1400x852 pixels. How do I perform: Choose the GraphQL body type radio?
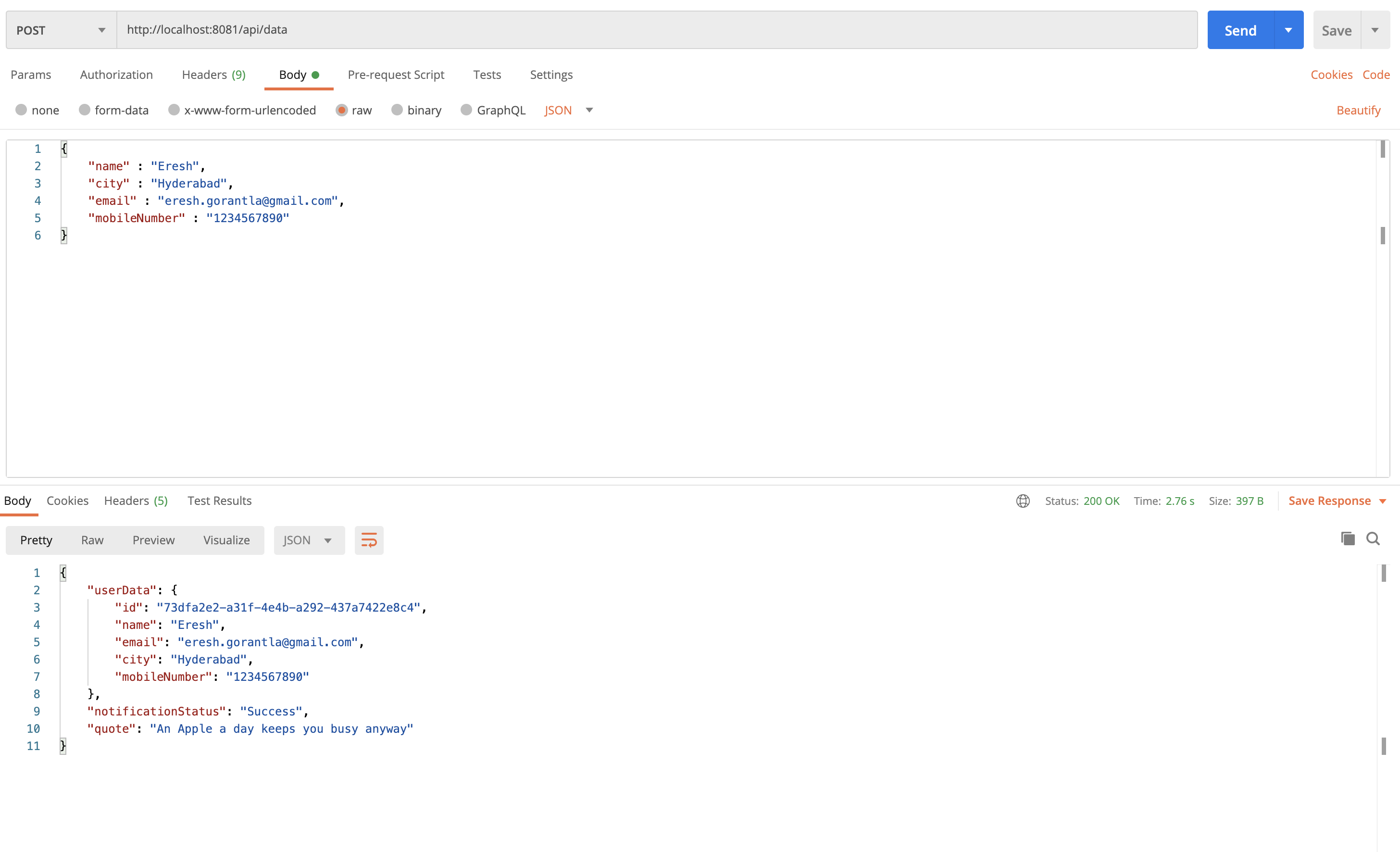[466, 110]
